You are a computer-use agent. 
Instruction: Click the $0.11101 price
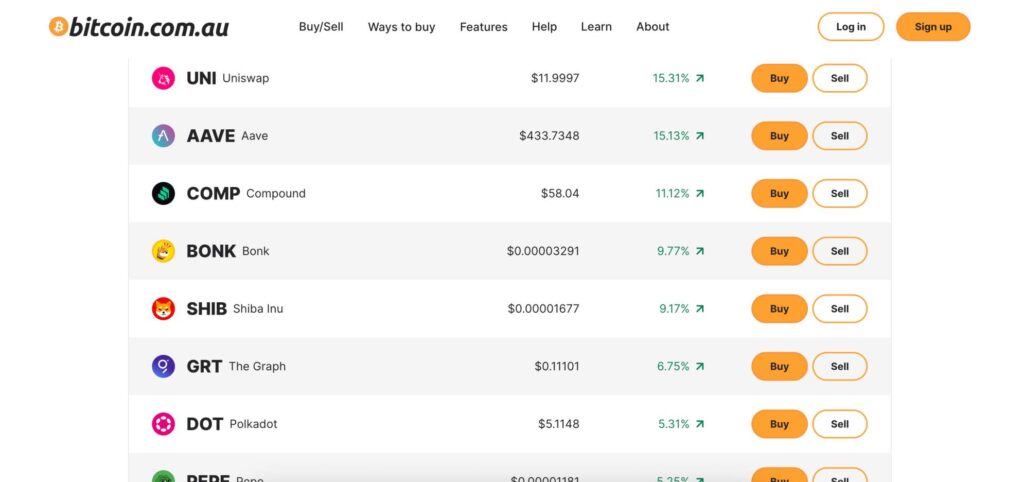[x=556, y=366]
